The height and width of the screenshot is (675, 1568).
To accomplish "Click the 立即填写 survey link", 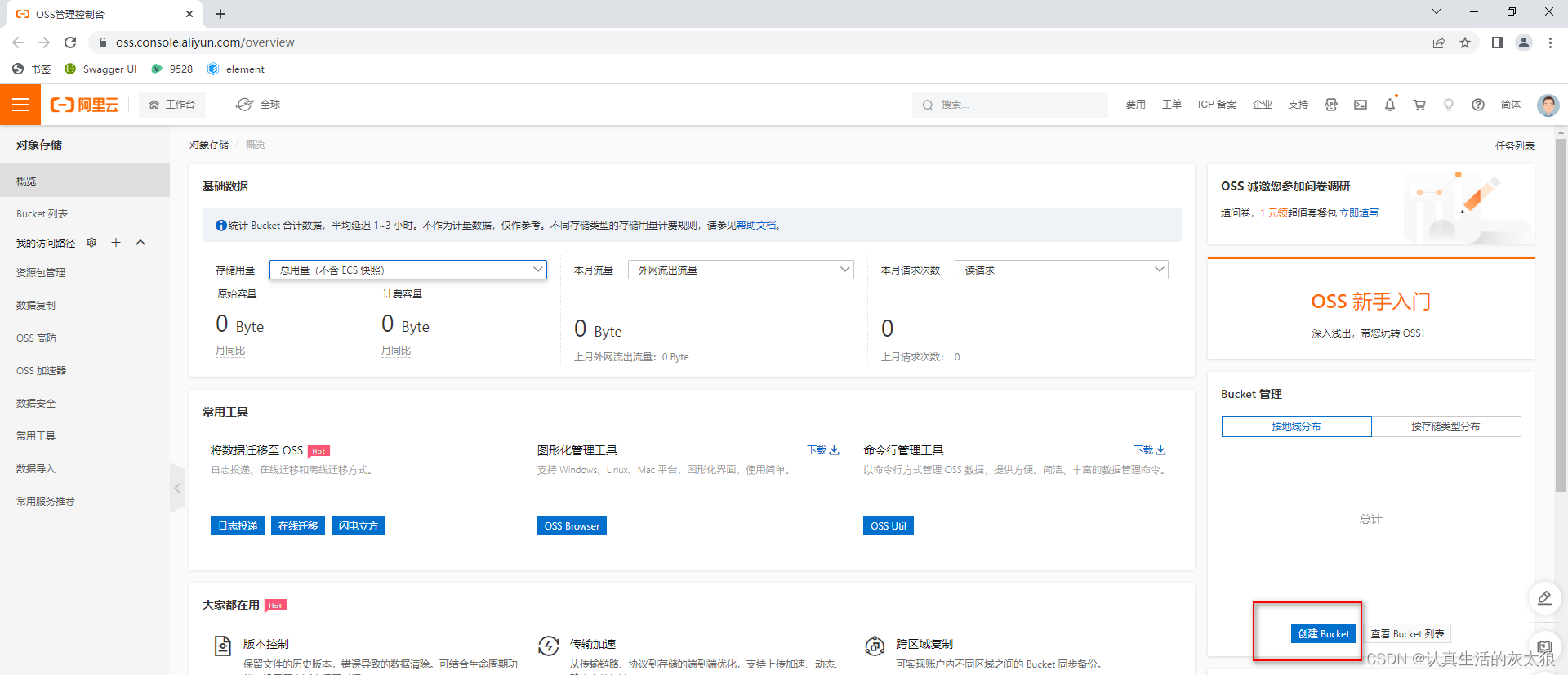I will pyautogui.click(x=1359, y=213).
